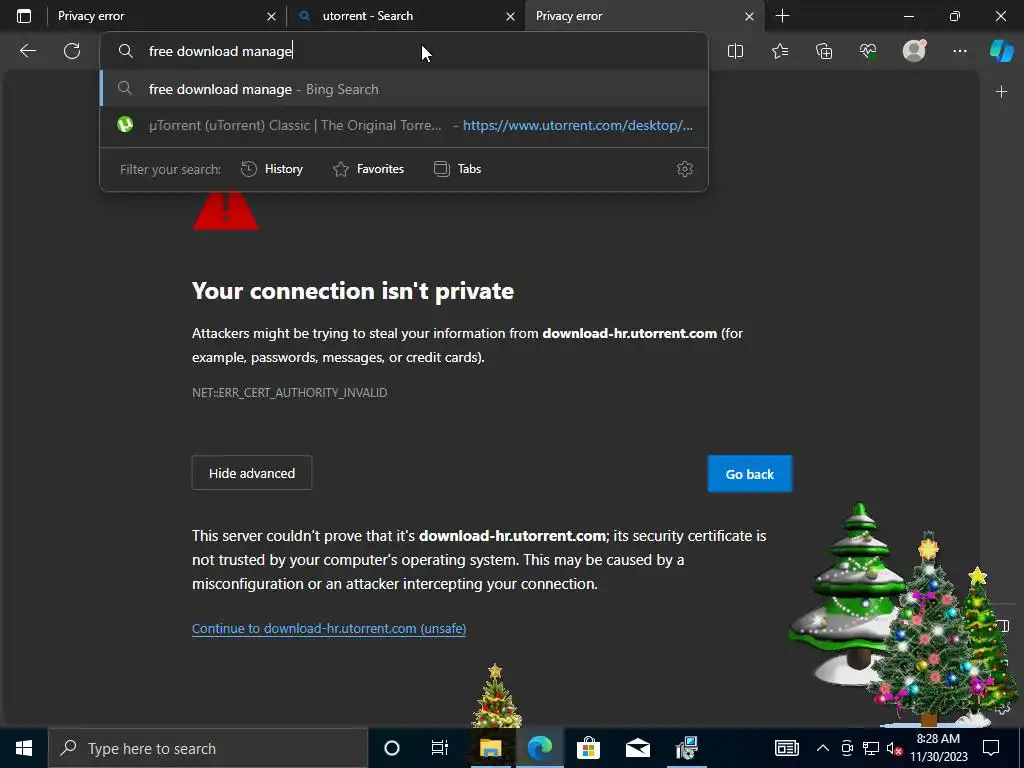
Task: Open address bar search settings gear
Action: [684, 169]
